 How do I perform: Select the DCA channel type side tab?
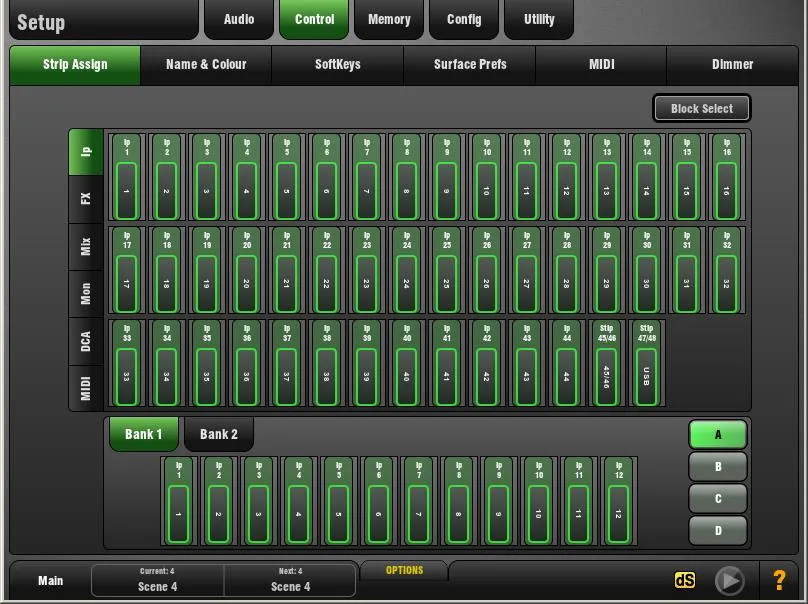[x=86, y=342]
